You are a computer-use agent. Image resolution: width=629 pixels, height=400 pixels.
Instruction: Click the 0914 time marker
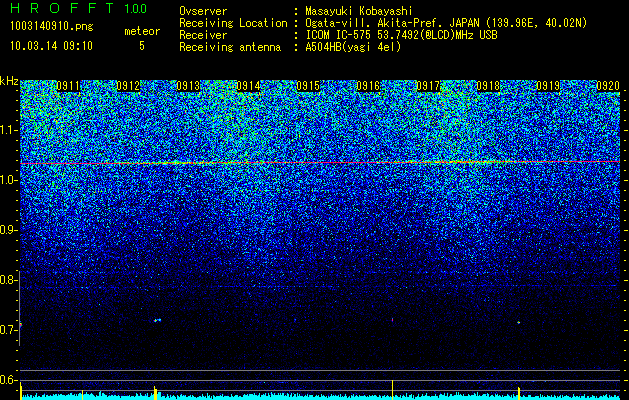point(248,86)
